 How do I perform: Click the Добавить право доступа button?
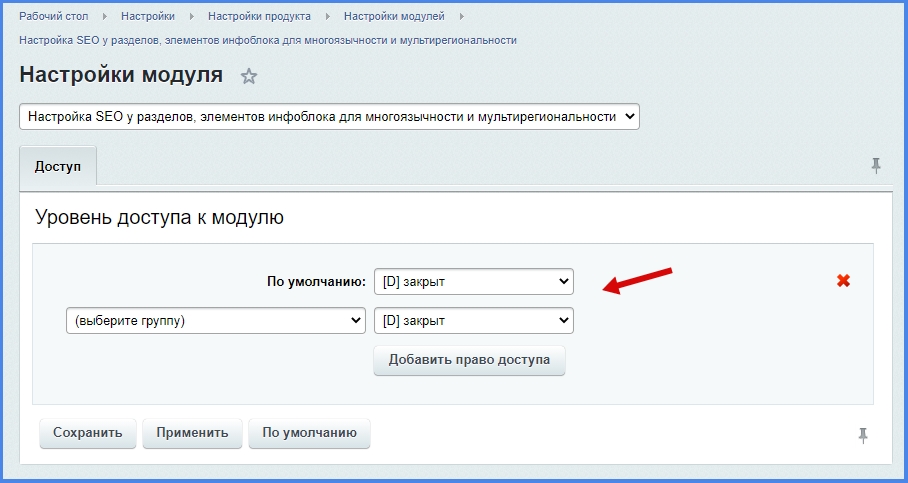(469, 360)
